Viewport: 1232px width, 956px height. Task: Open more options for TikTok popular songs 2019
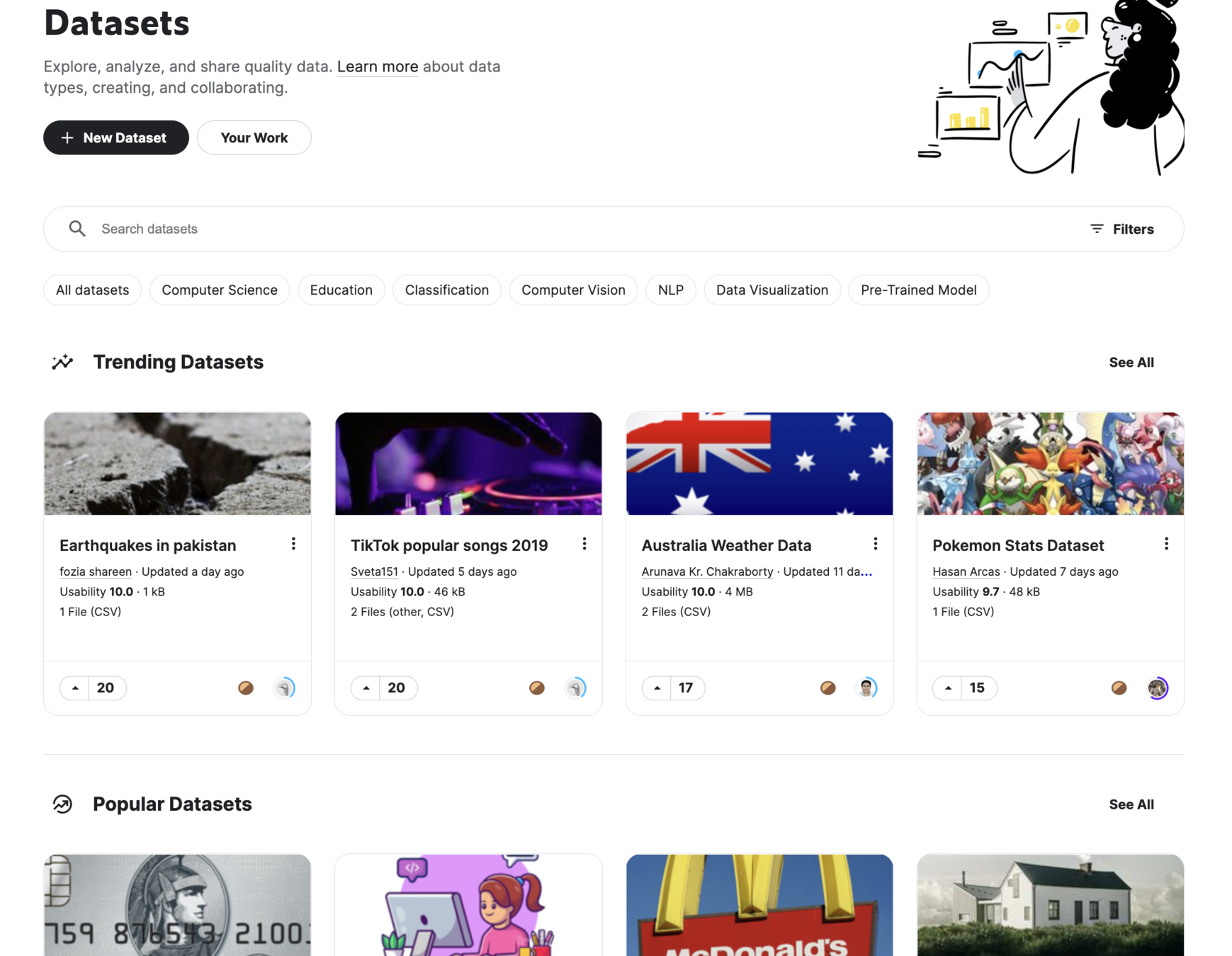point(584,544)
